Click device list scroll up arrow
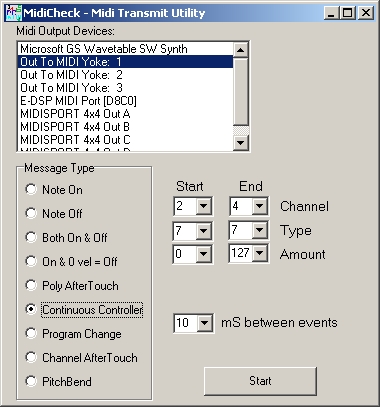Screen dimensions: 380x407 tap(241, 50)
